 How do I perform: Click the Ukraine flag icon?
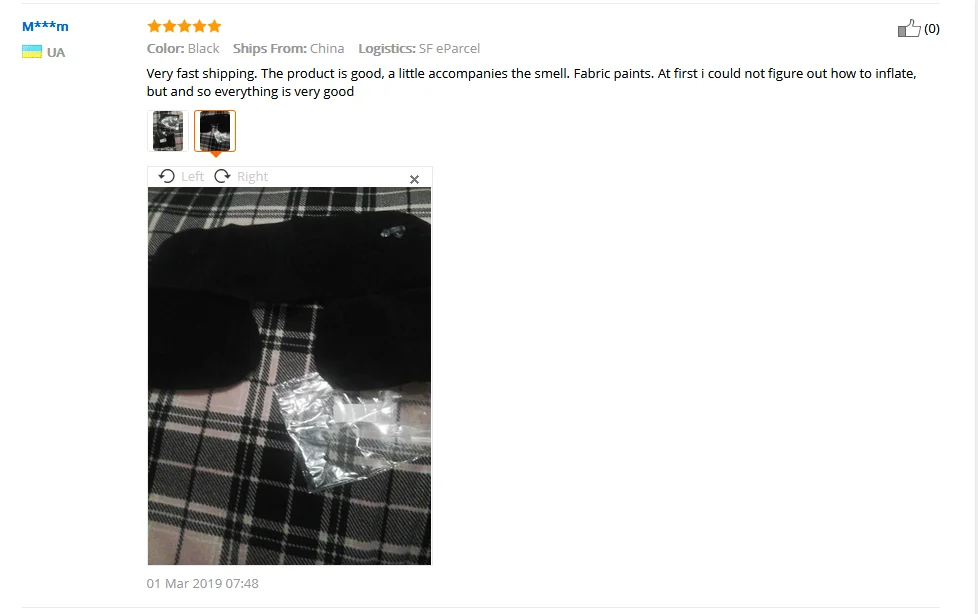coord(32,52)
